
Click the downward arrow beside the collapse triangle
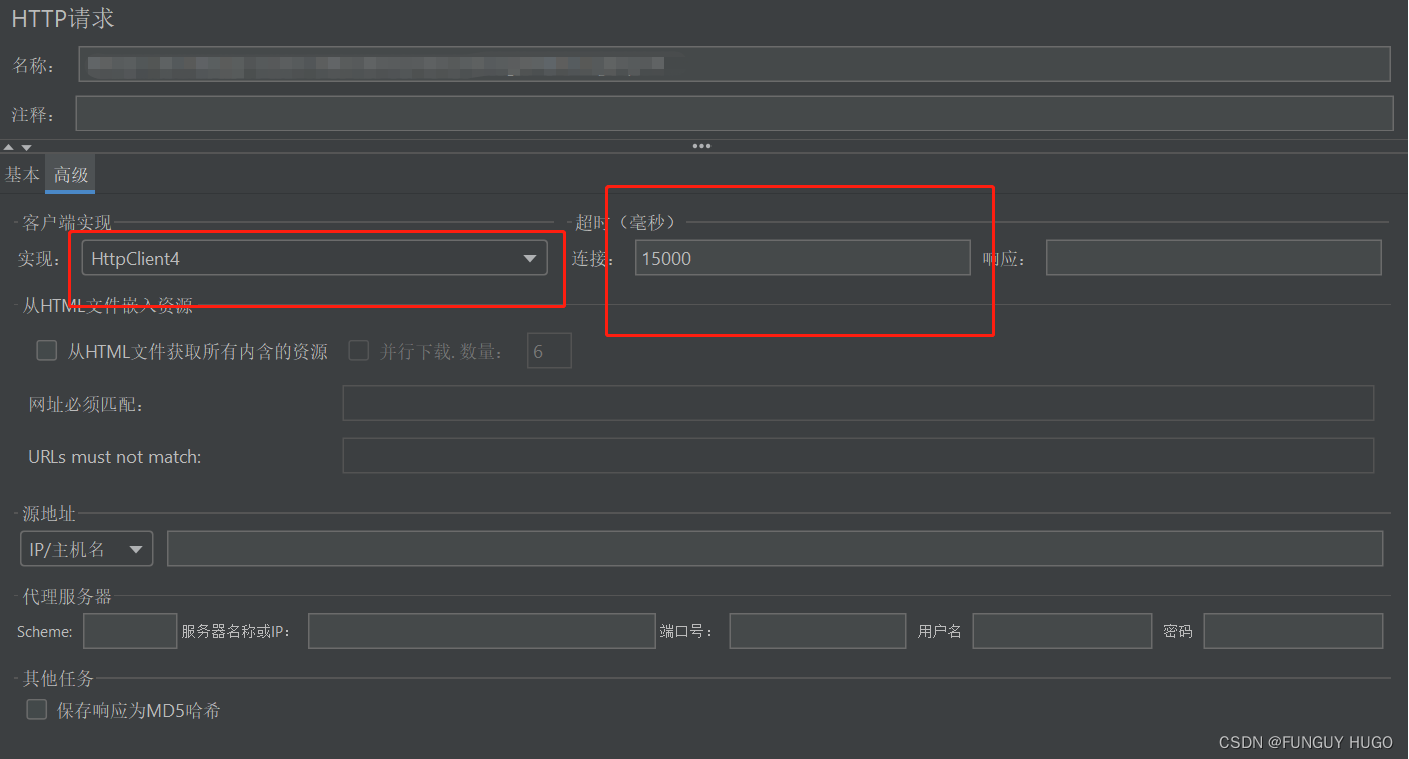tap(28, 146)
